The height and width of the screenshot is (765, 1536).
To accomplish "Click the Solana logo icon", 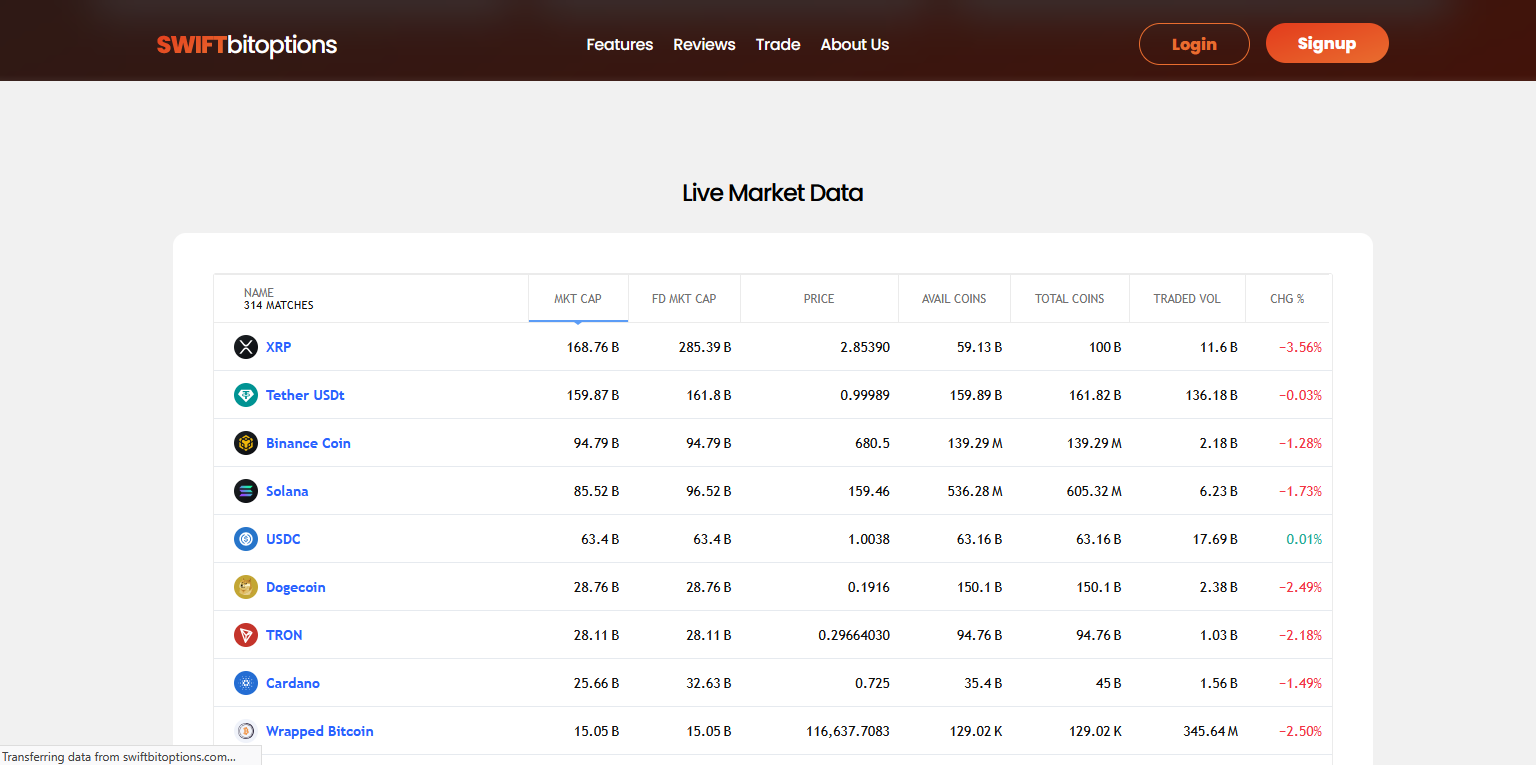I will [x=246, y=491].
